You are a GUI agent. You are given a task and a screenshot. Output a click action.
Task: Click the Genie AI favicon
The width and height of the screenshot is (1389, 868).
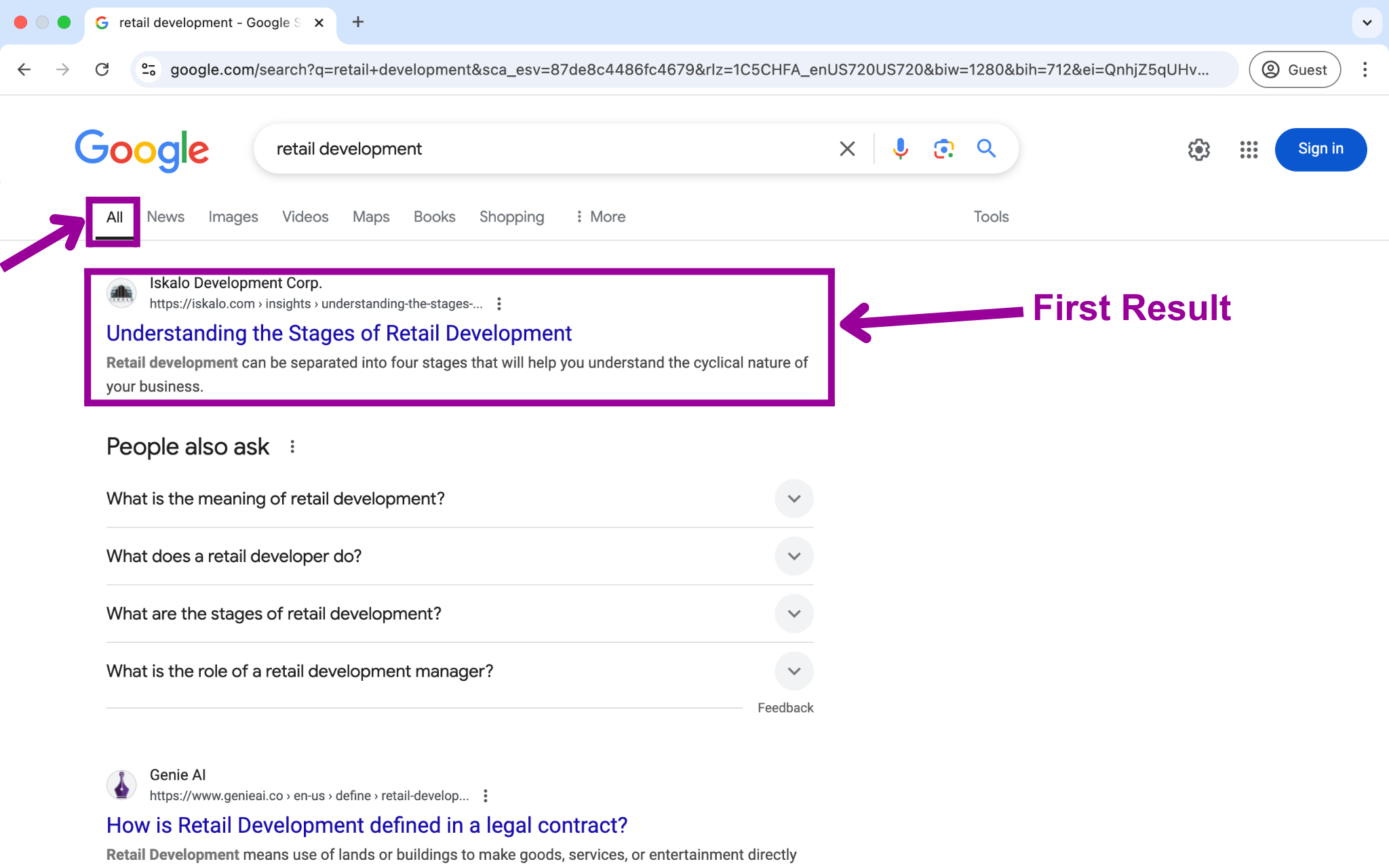[121, 785]
